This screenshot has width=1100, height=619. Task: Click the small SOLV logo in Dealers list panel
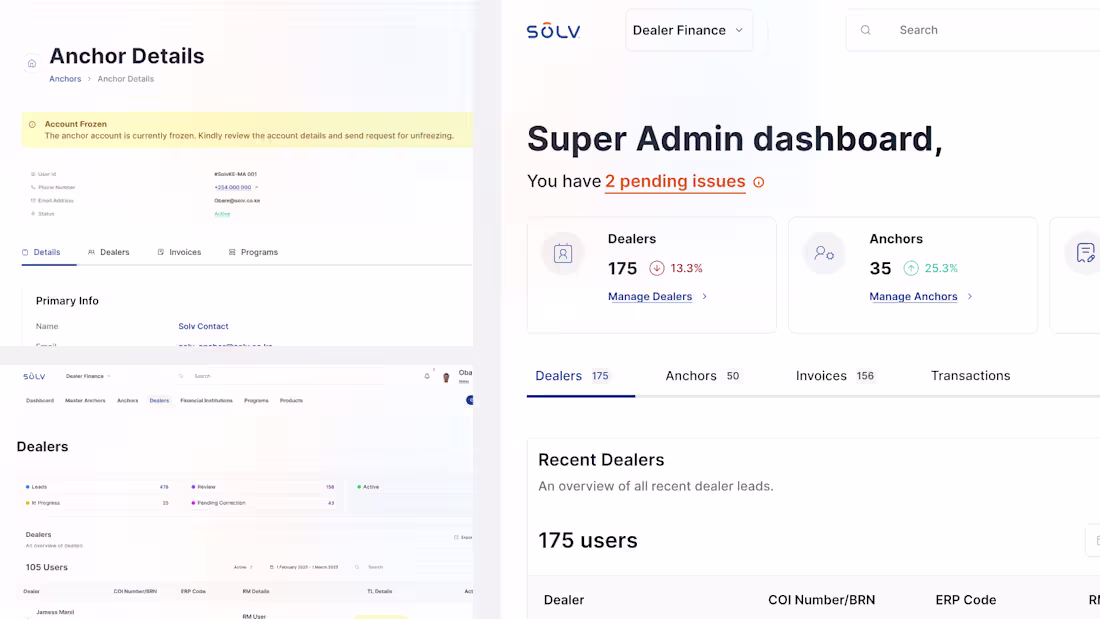(34, 376)
